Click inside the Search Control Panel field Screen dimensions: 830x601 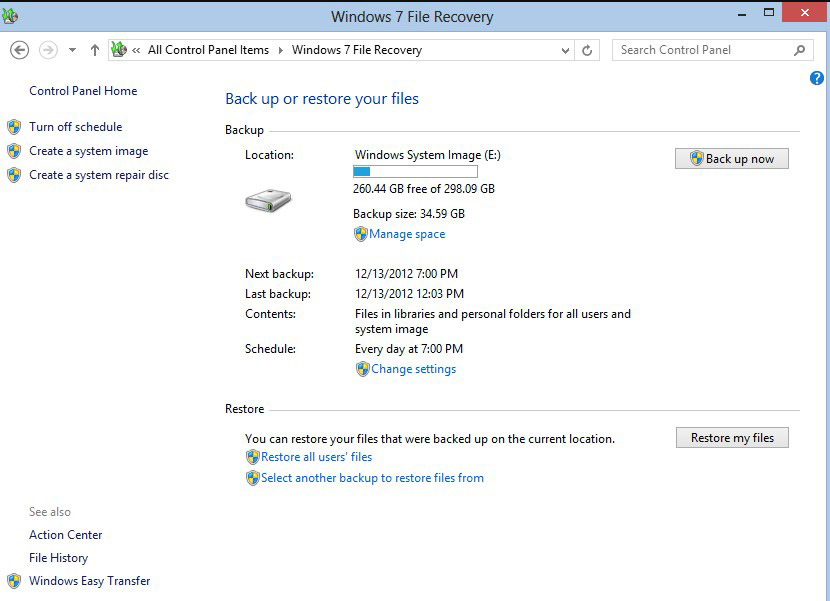pos(700,49)
